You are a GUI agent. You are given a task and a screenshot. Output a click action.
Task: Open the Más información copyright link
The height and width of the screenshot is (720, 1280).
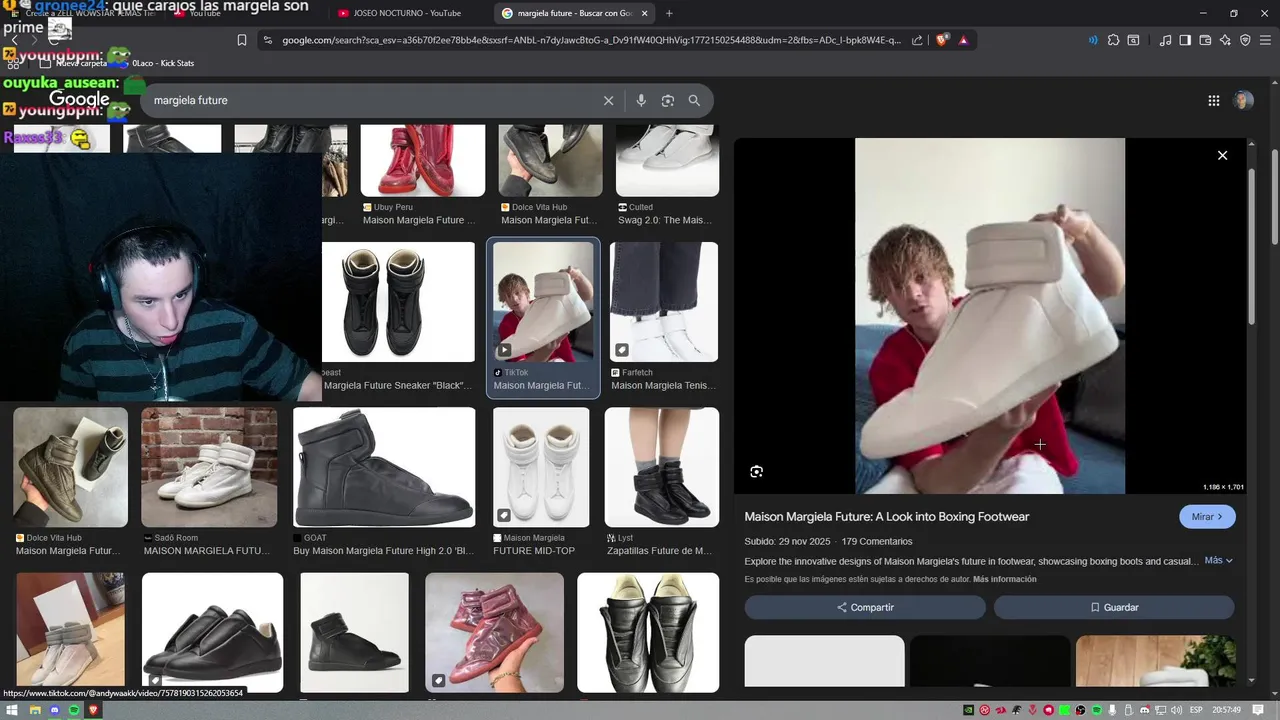(1004, 579)
